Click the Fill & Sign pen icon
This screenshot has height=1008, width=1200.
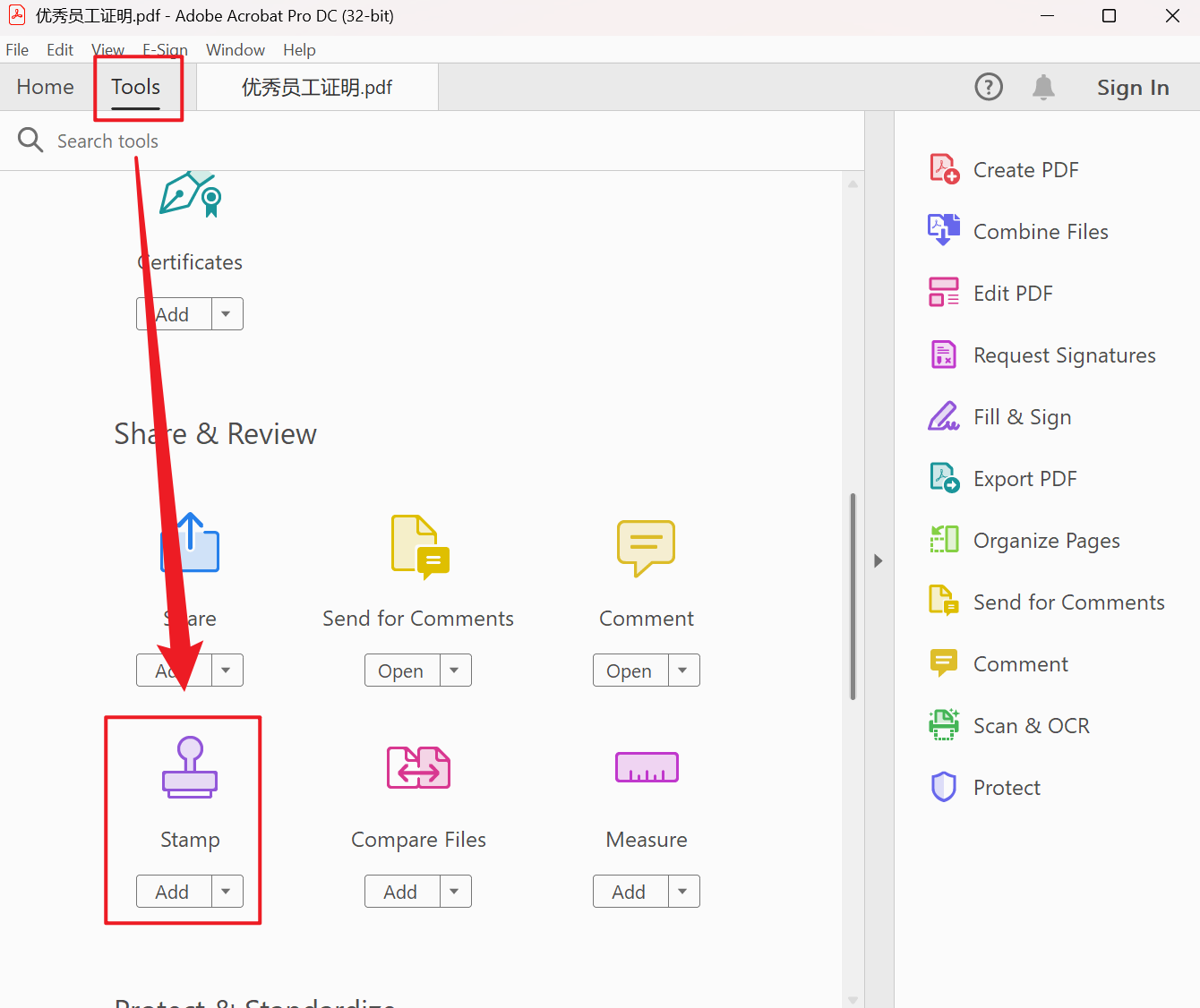(944, 416)
